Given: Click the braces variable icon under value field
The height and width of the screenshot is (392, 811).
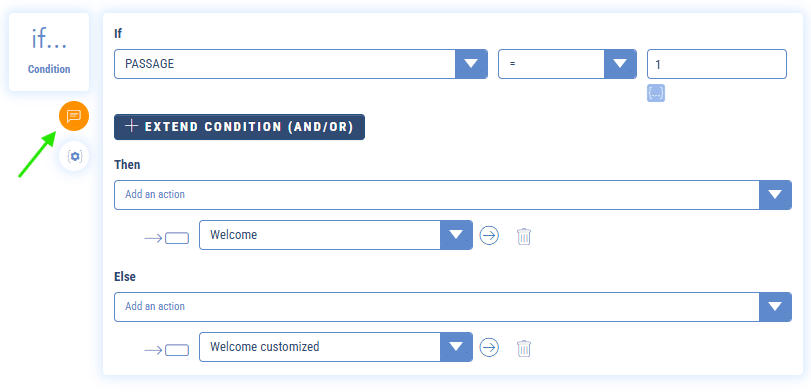Looking at the screenshot, I should (x=656, y=93).
